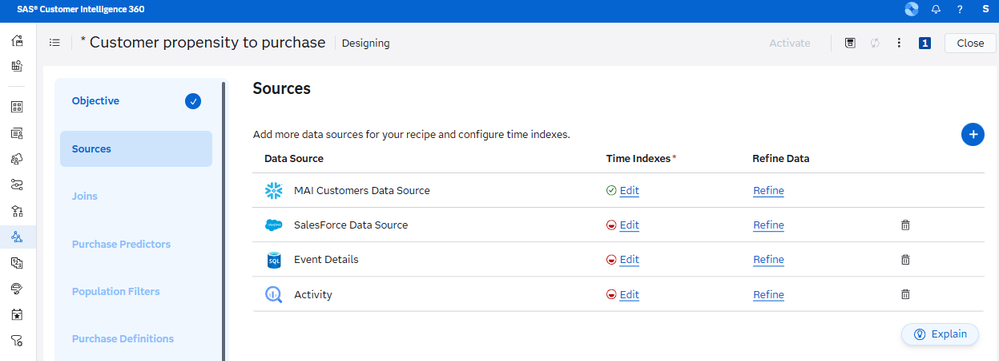Click the blue plus add data source button
The height and width of the screenshot is (361, 999).
[972, 134]
